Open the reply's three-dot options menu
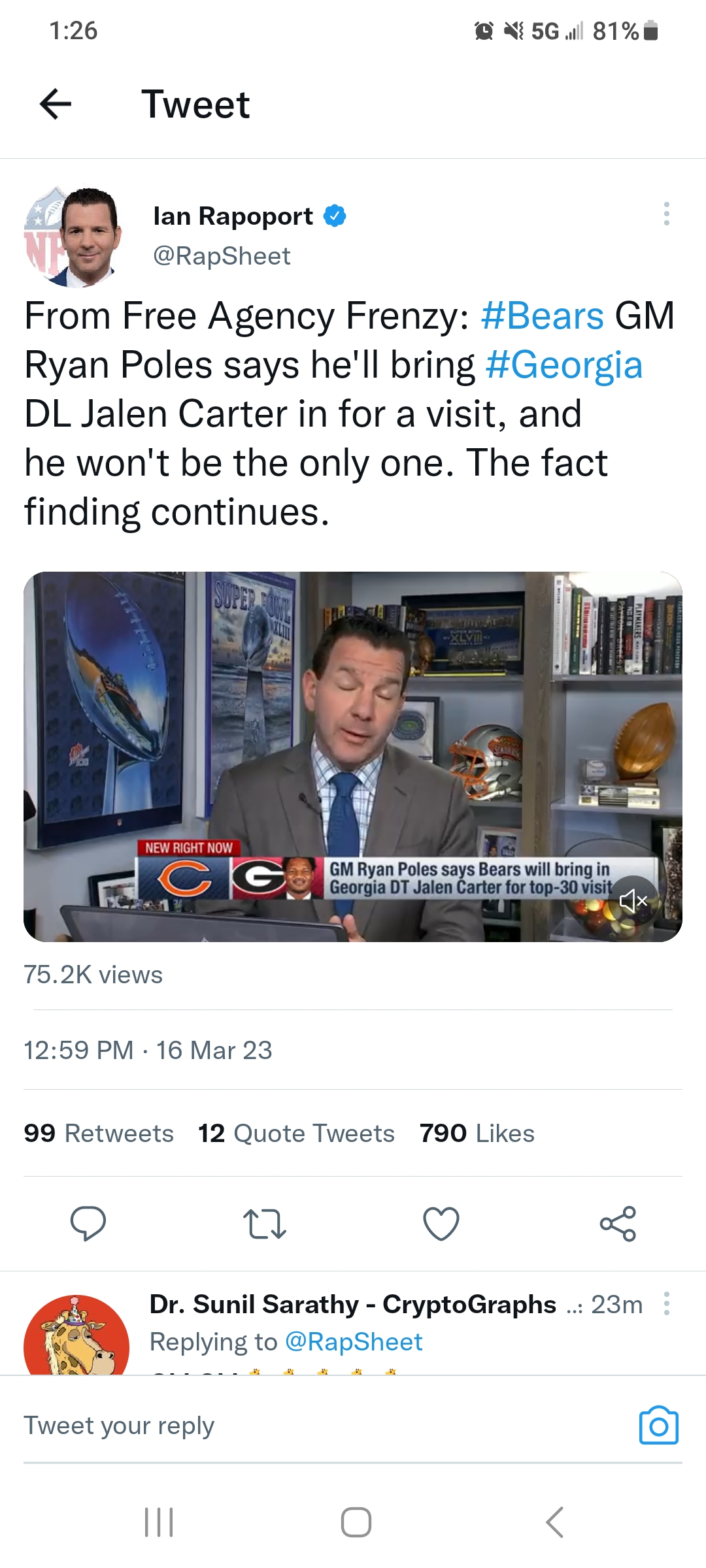The width and height of the screenshot is (706, 1568). click(x=666, y=1303)
